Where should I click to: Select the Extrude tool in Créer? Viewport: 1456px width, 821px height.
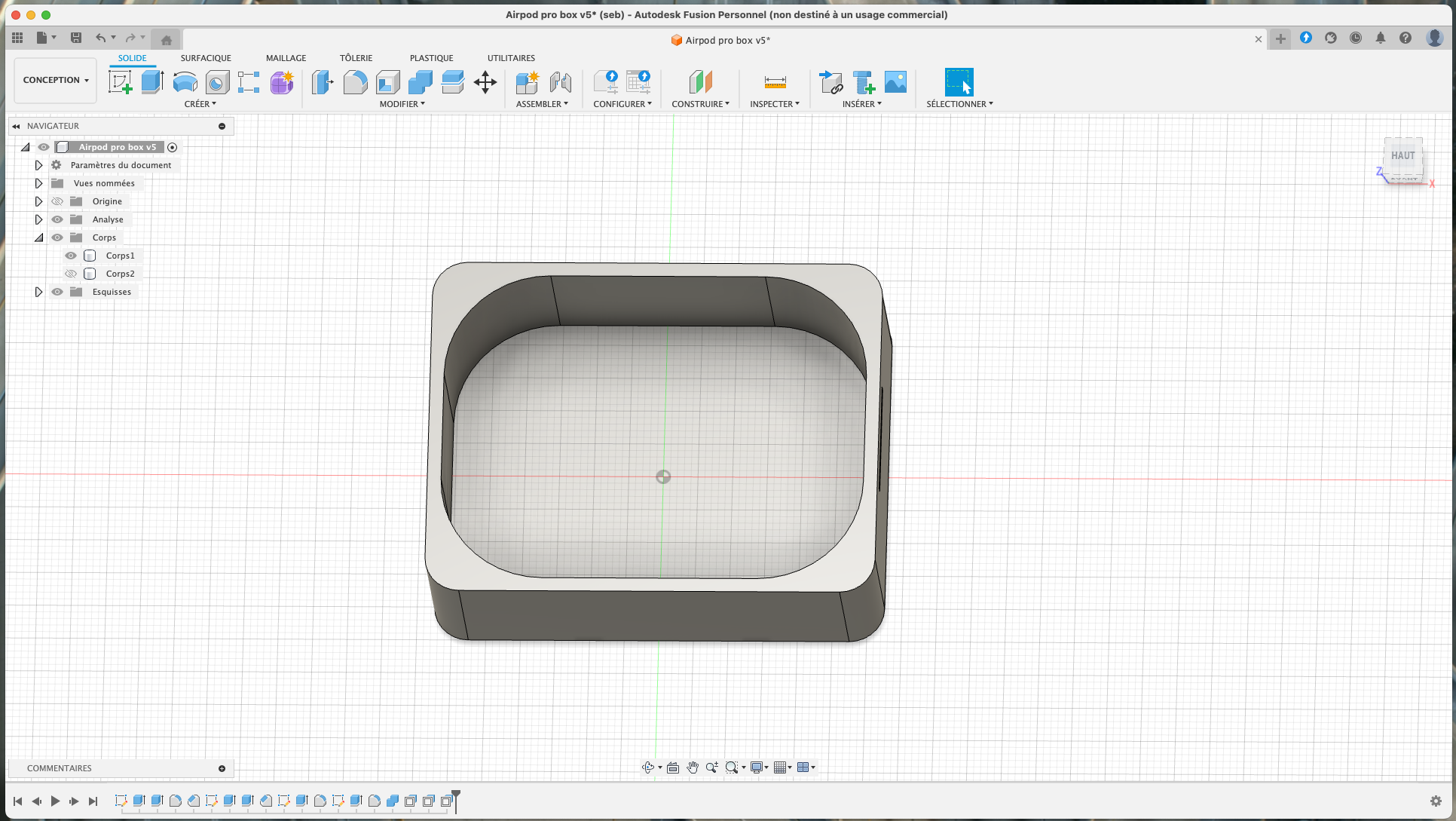click(x=153, y=82)
